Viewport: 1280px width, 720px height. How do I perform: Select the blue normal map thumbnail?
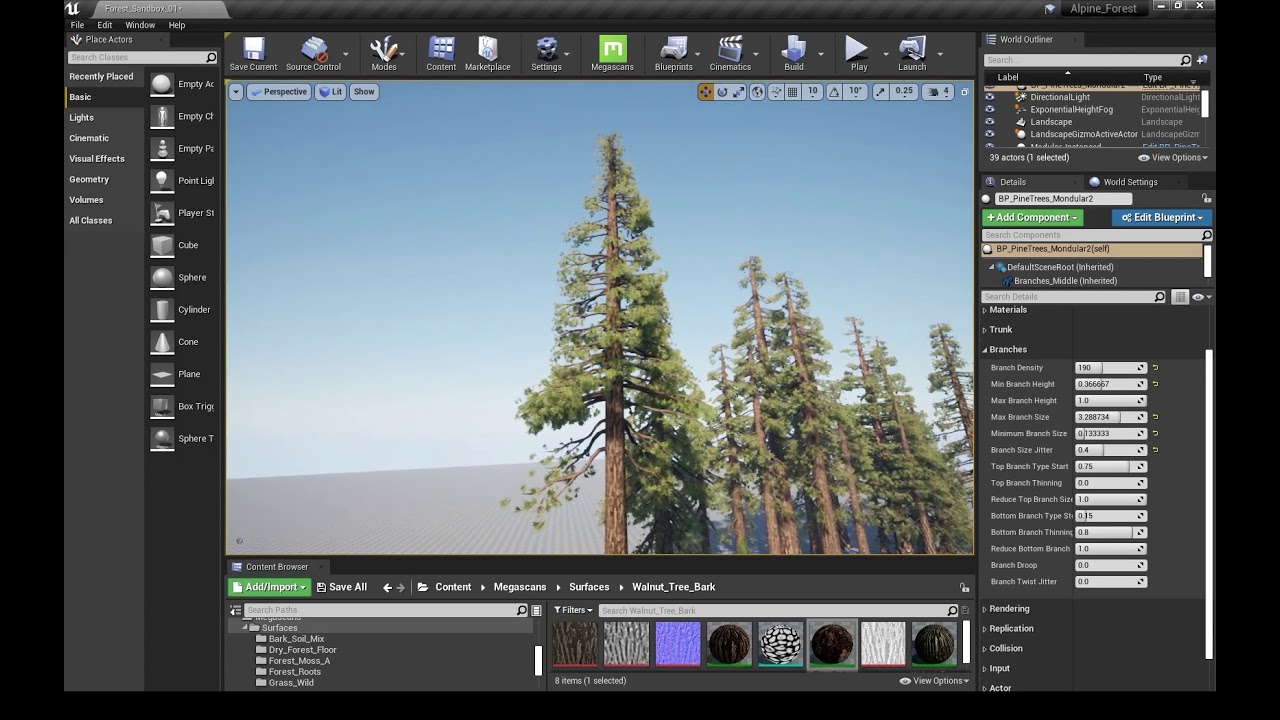pyautogui.click(x=678, y=644)
